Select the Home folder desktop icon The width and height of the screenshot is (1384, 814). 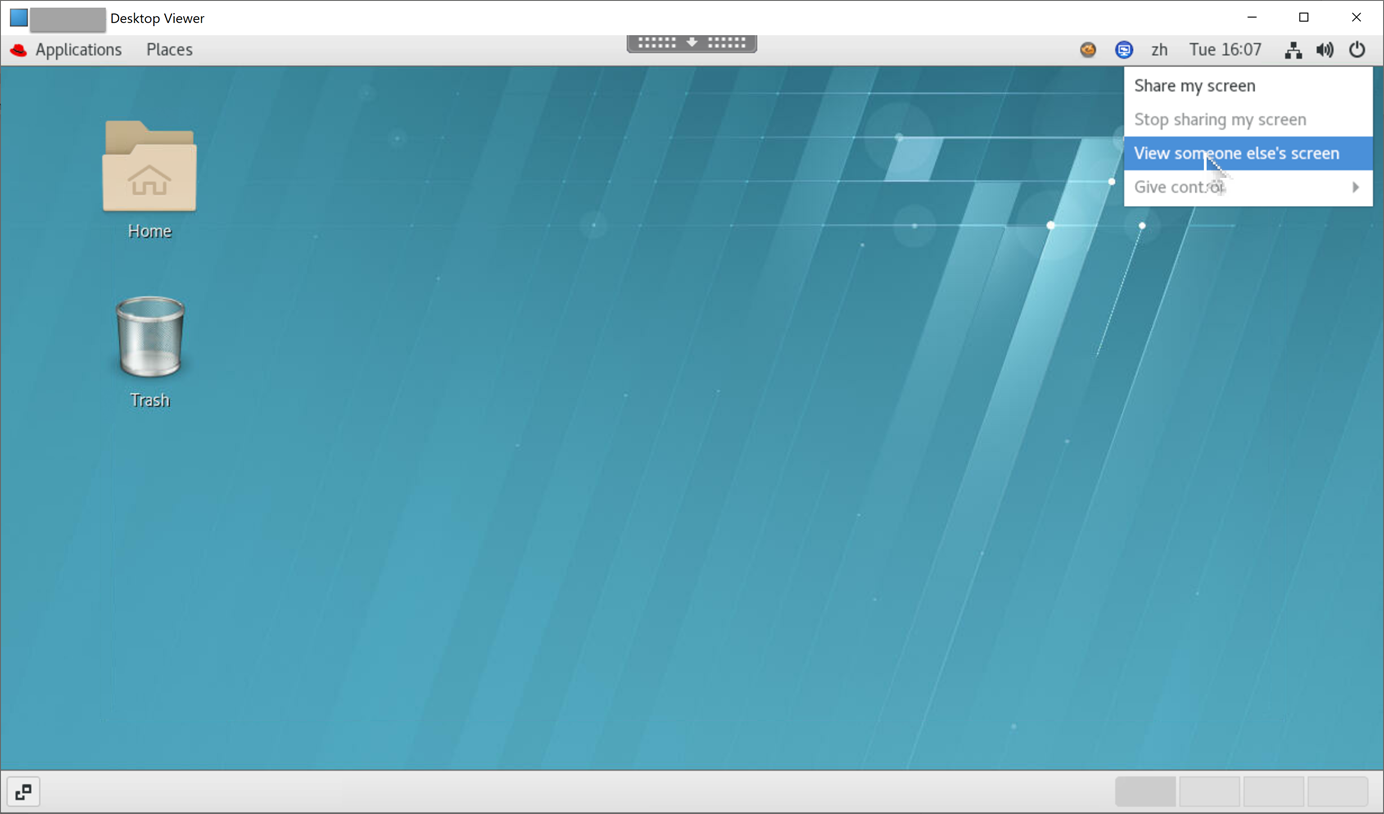[149, 180]
